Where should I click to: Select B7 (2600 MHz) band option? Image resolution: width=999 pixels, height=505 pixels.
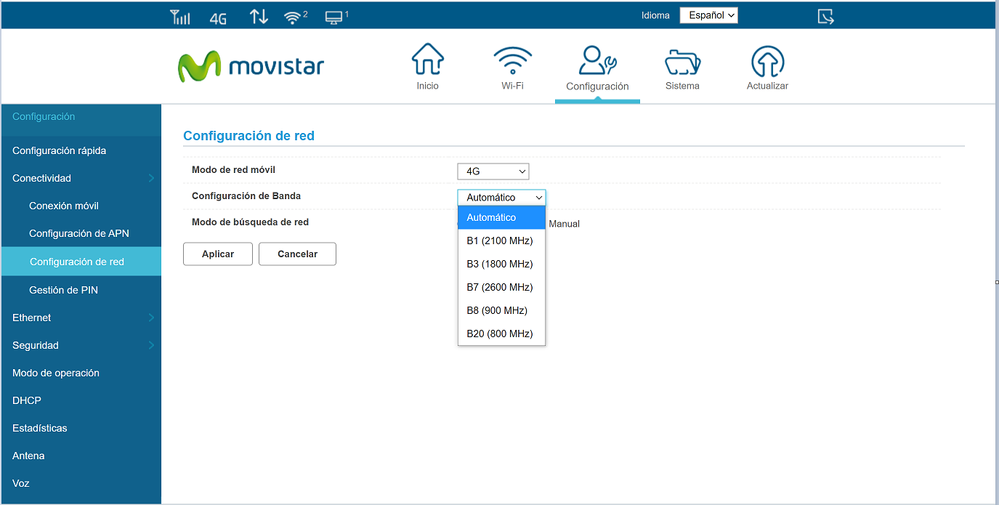coord(500,287)
